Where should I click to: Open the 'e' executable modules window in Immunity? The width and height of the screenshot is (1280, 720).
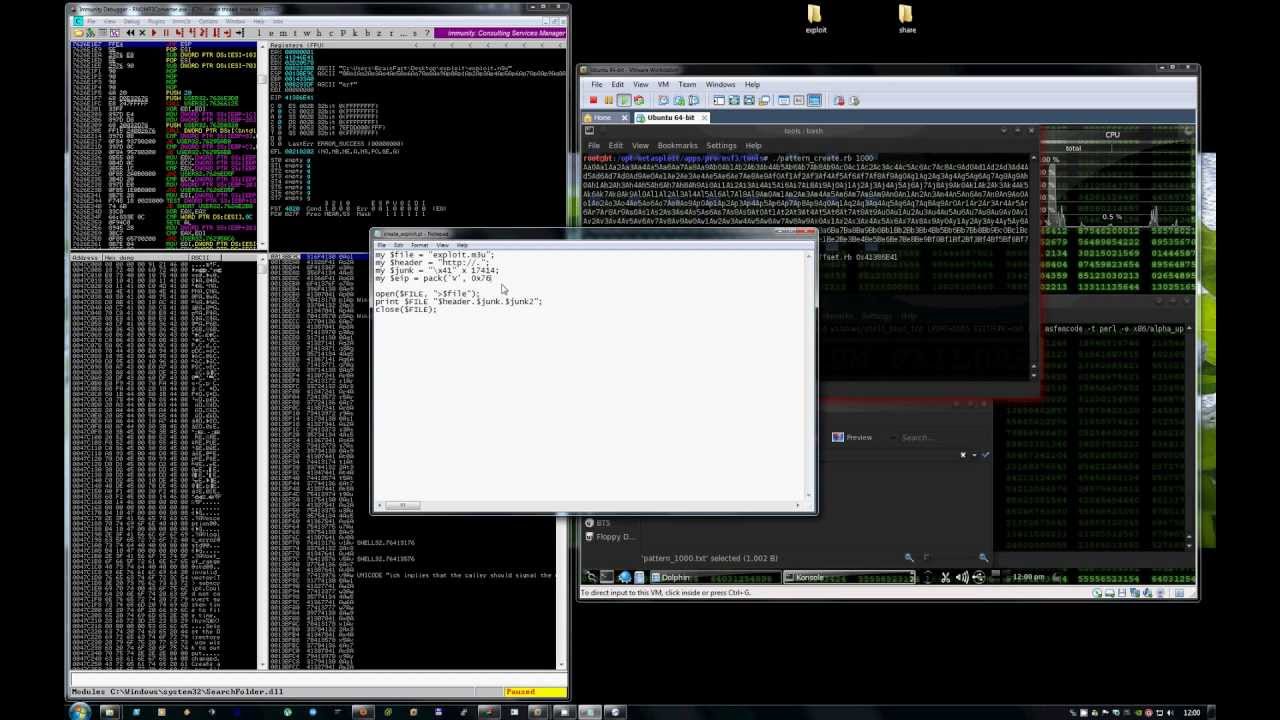pos(271,33)
